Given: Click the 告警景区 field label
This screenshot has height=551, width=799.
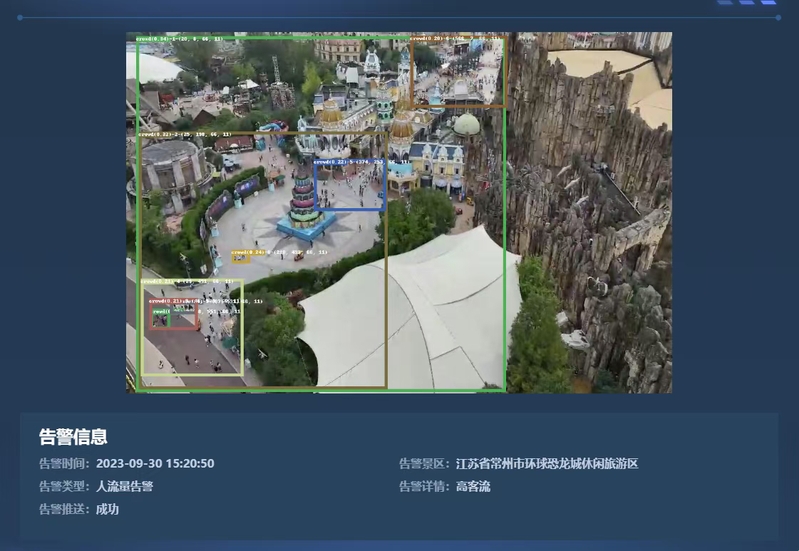Looking at the screenshot, I should 424,464.
